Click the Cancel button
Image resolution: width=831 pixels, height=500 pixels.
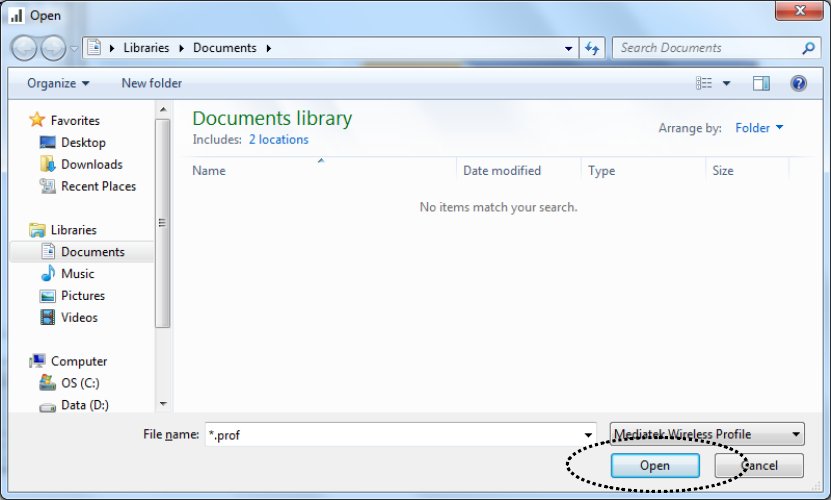pos(759,466)
